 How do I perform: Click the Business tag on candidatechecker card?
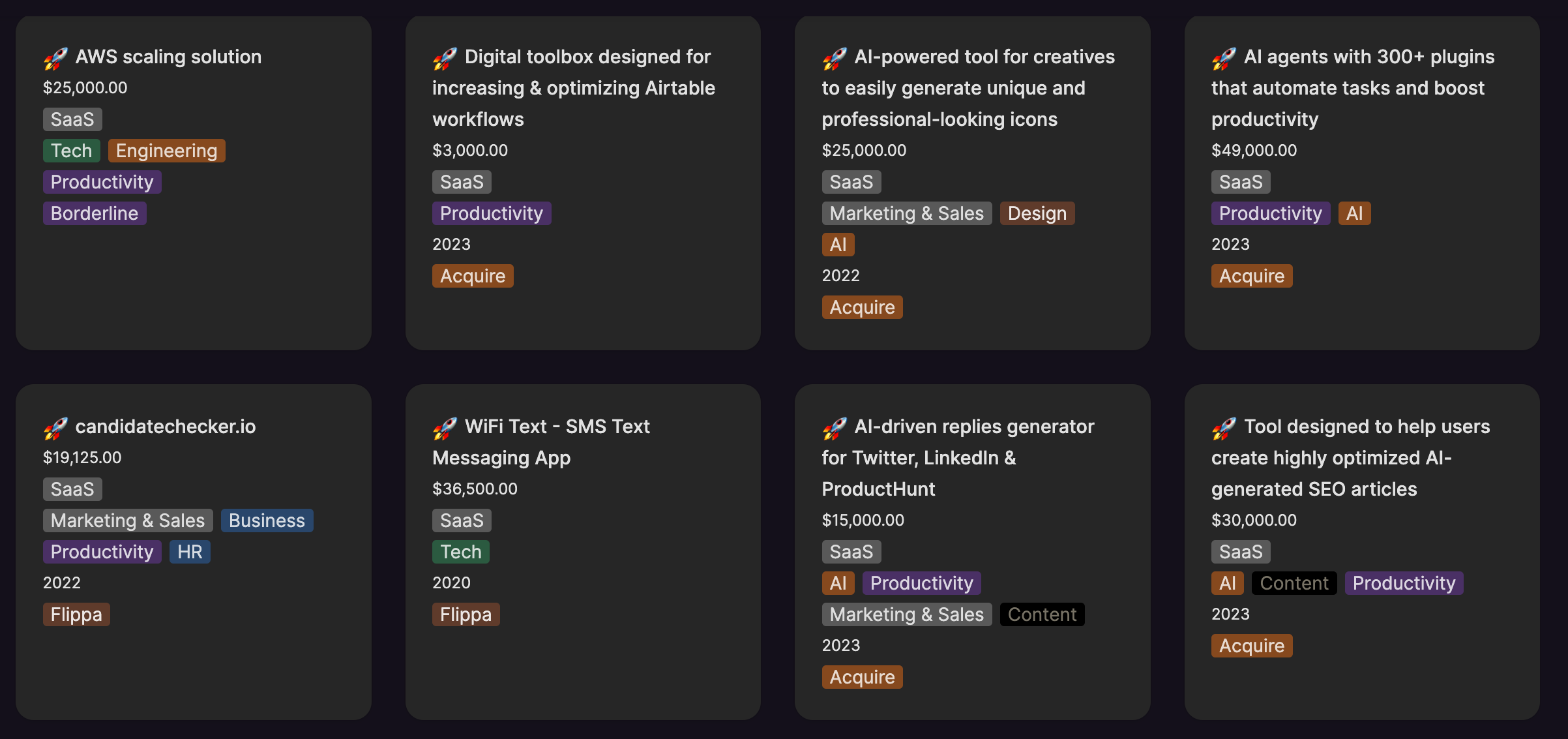267,520
